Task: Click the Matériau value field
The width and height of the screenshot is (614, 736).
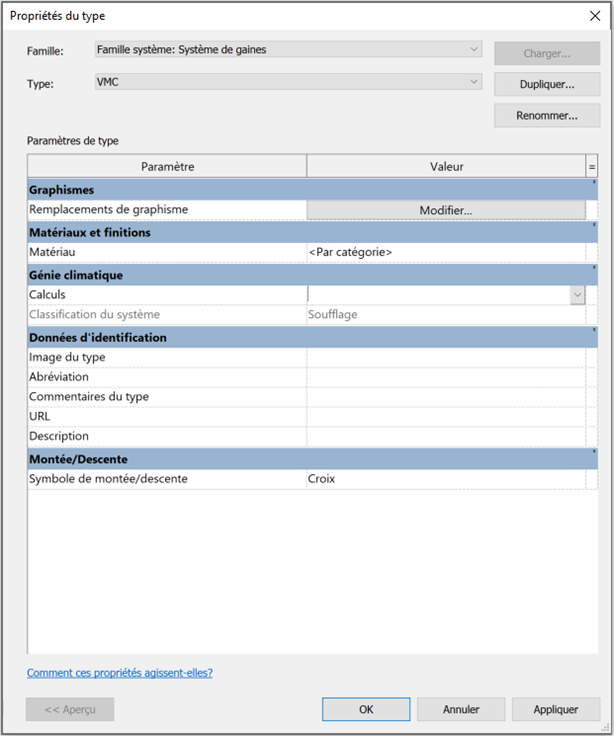Action: coord(445,252)
